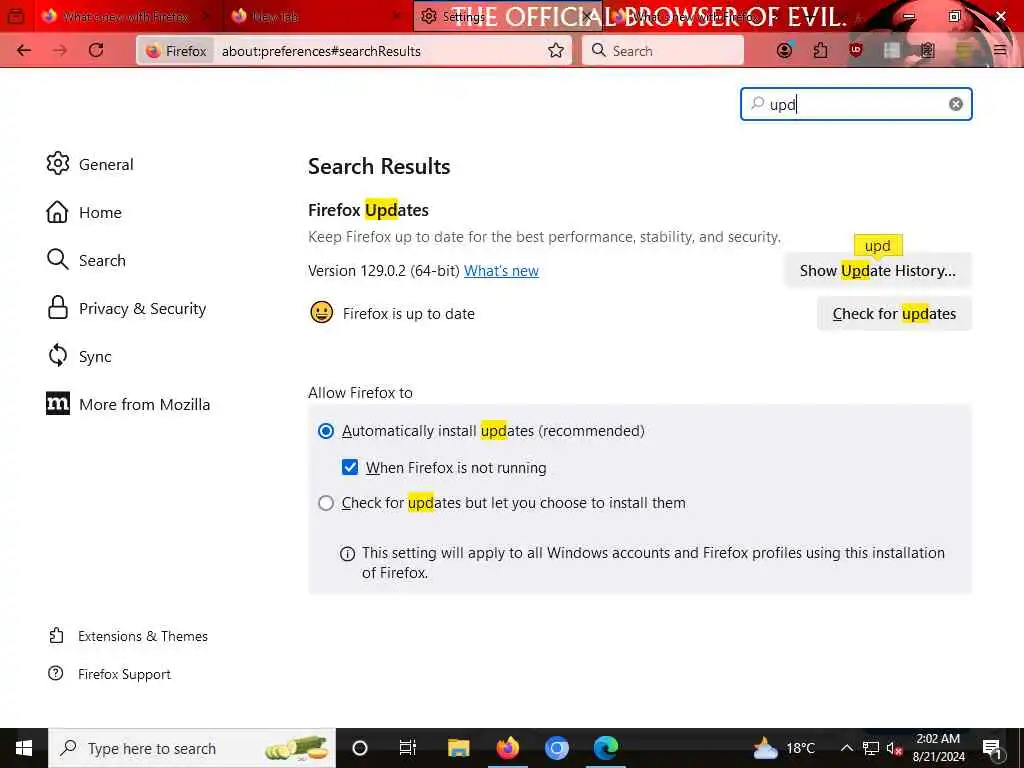The height and width of the screenshot is (768, 1024).
Task: Open the Firefox account icon
Action: (784, 50)
